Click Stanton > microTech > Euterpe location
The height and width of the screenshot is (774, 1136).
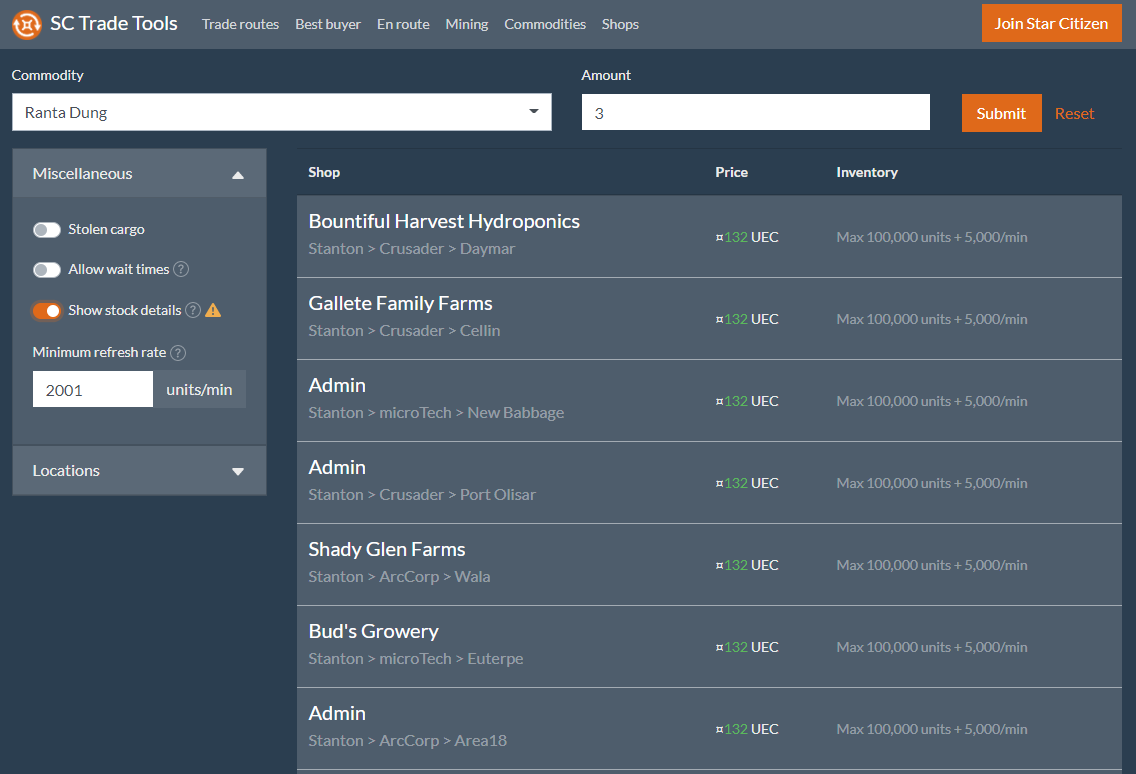click(416, 659)
